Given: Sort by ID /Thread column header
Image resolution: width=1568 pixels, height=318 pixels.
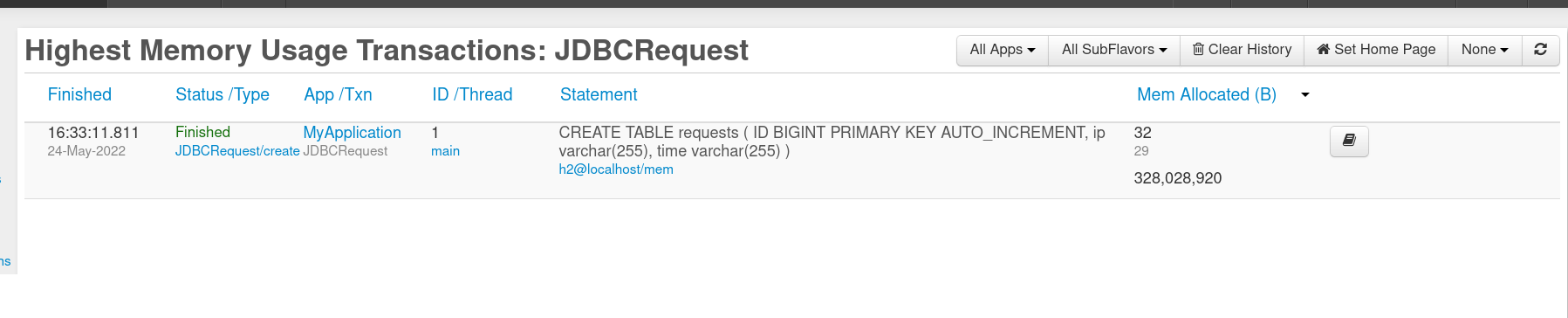Looking at the screenshot, I should click(472, 94).
